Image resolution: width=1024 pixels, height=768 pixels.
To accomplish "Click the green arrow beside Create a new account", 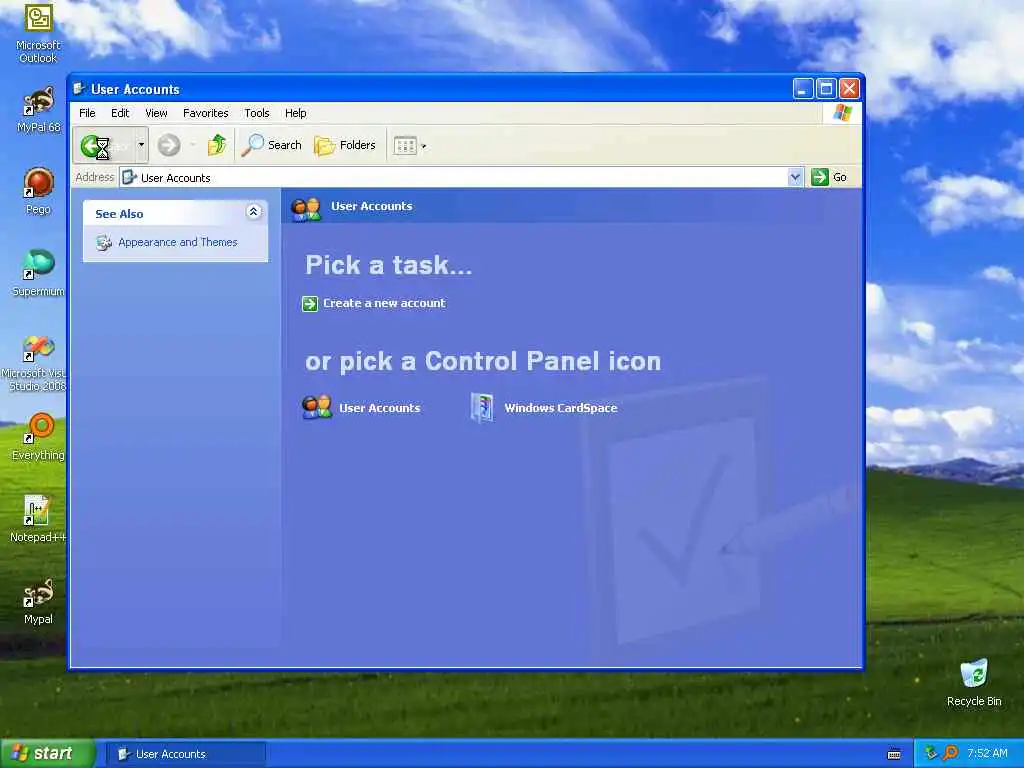I will pos(310,304).
